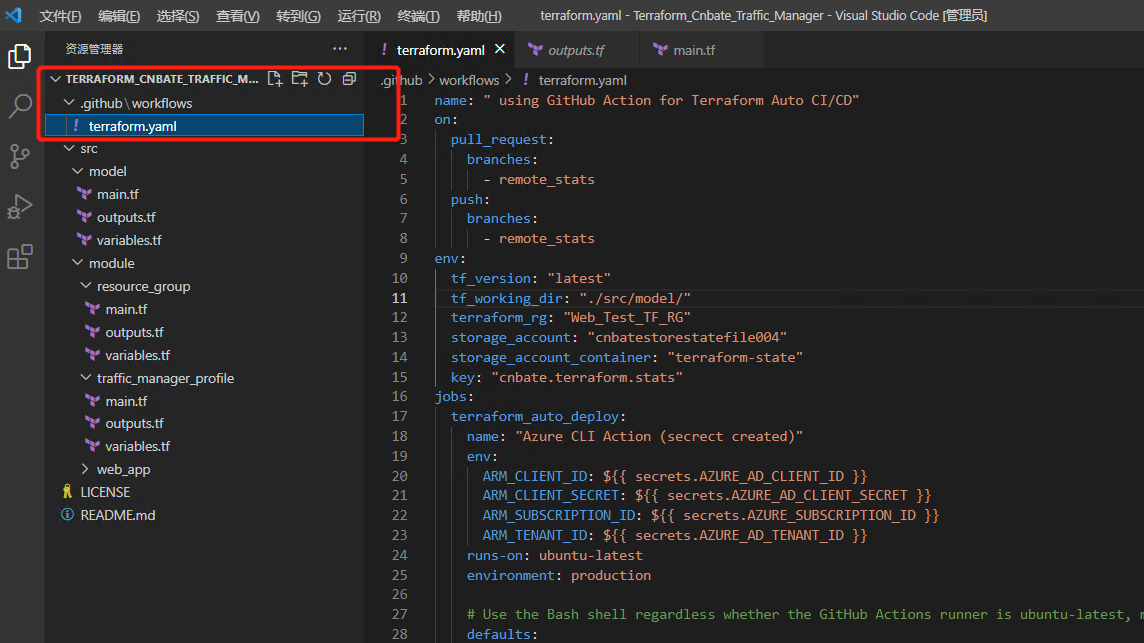Click the workflows breadcrumb segment

[x=469, y=80]
